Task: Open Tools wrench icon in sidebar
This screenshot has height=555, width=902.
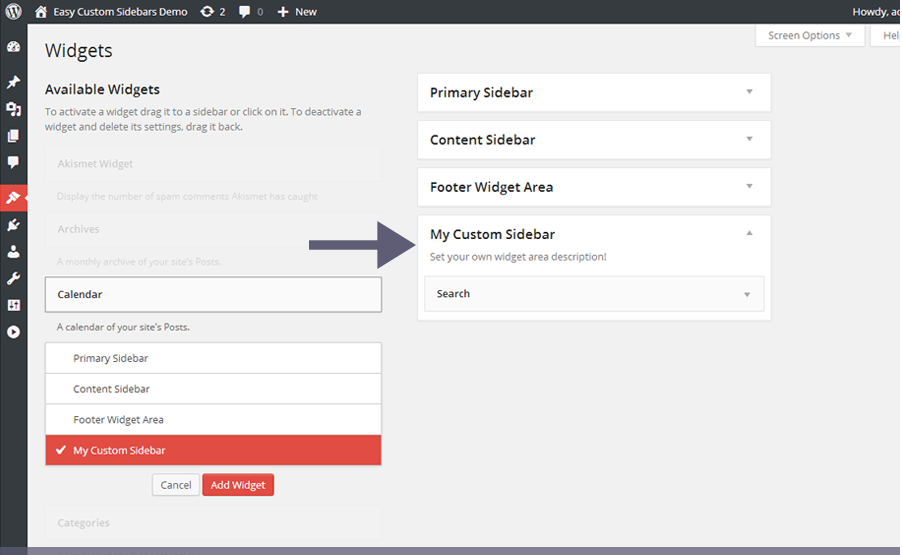Action: (x=13, y=278)
